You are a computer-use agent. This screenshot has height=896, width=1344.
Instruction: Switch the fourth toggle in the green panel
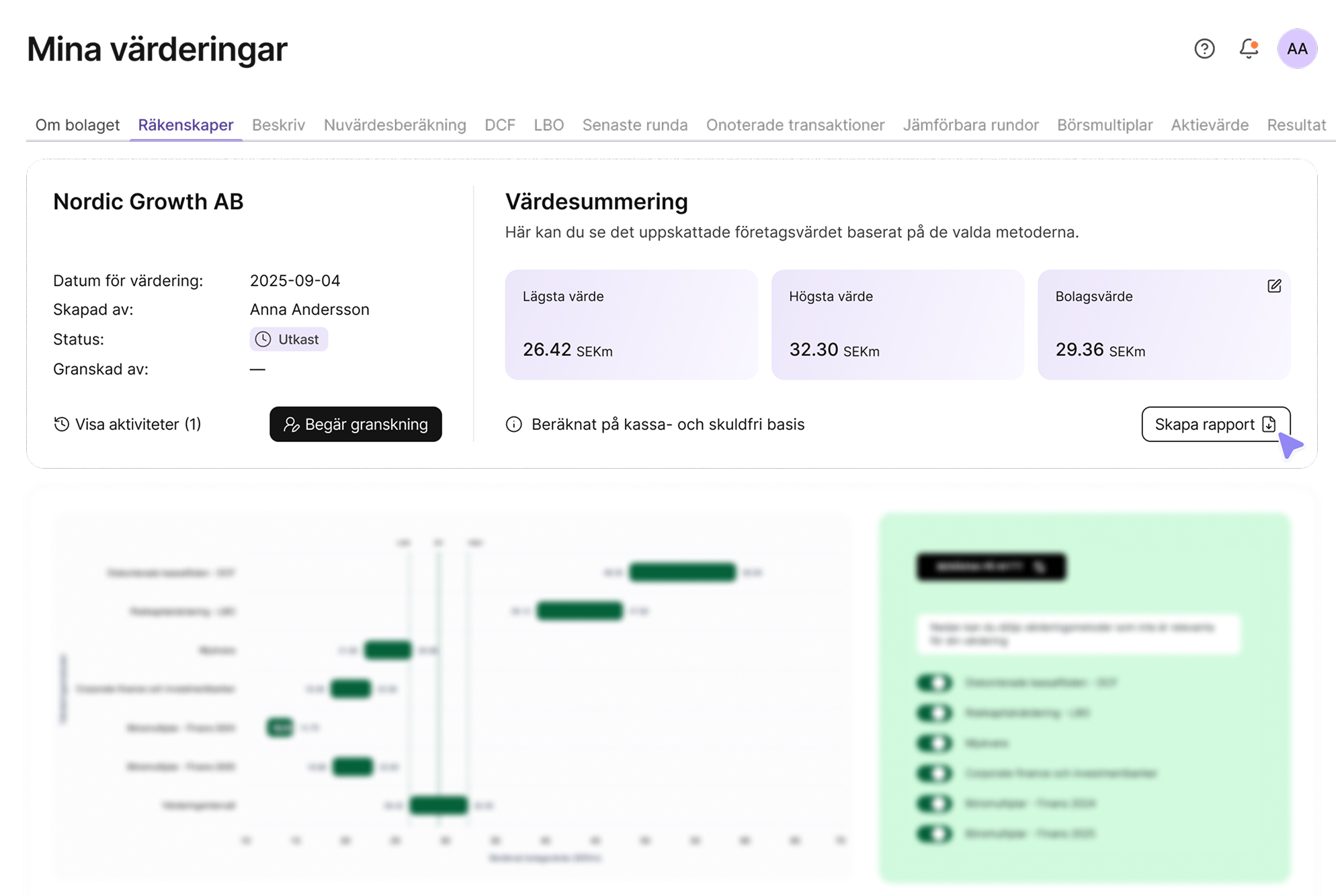point(934,773)
